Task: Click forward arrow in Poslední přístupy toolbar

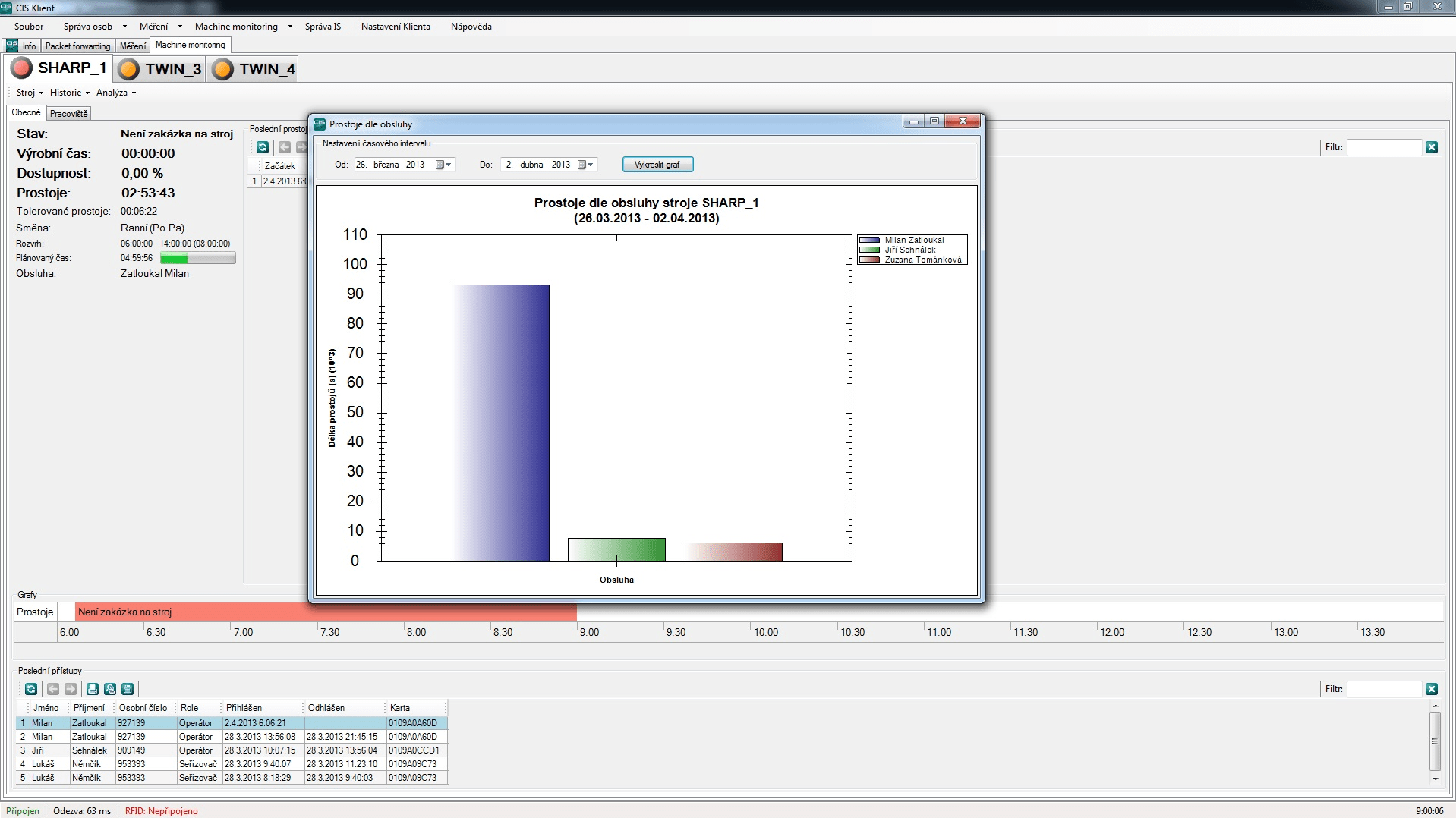Action: point(71,689)
